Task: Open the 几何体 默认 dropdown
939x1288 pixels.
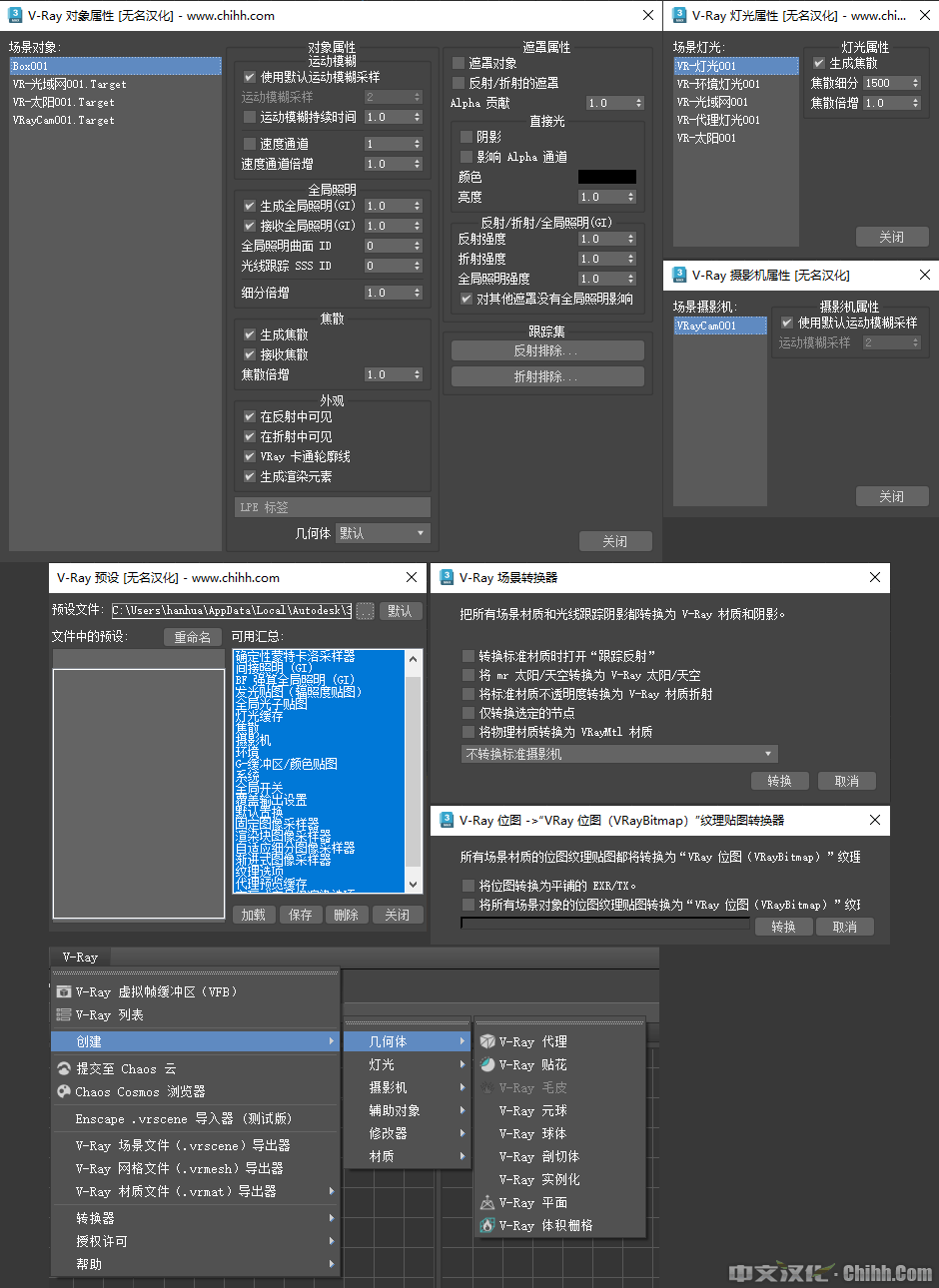Action: [x=383, y=533]
